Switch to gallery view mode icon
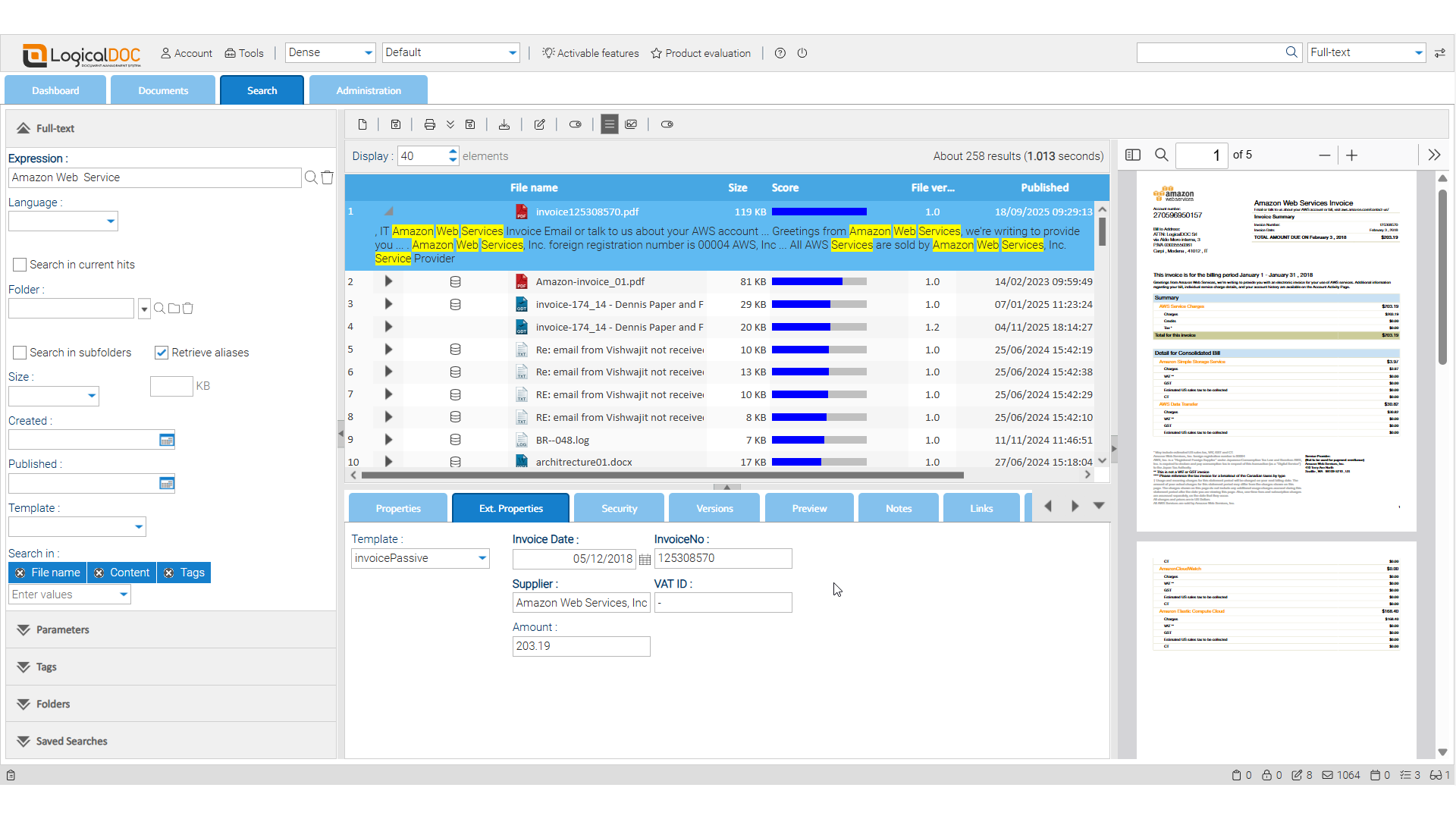 (x=631, y=124)
